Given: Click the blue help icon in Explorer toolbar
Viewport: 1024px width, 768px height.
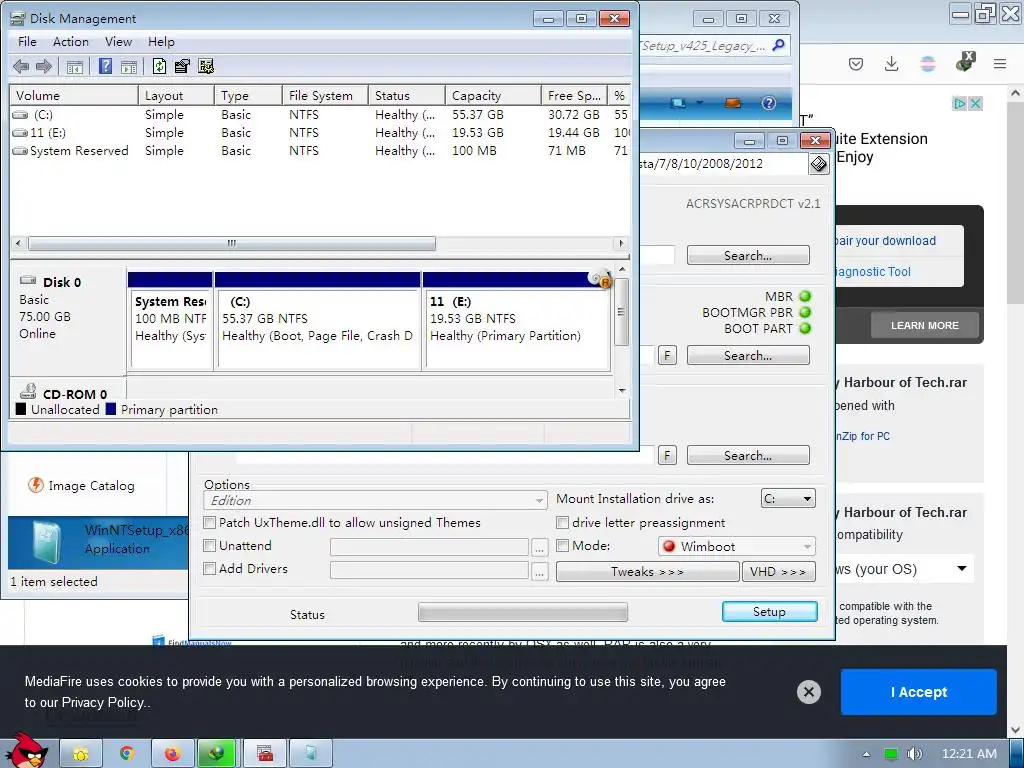Looking at the screenshot, I should 769,103.
